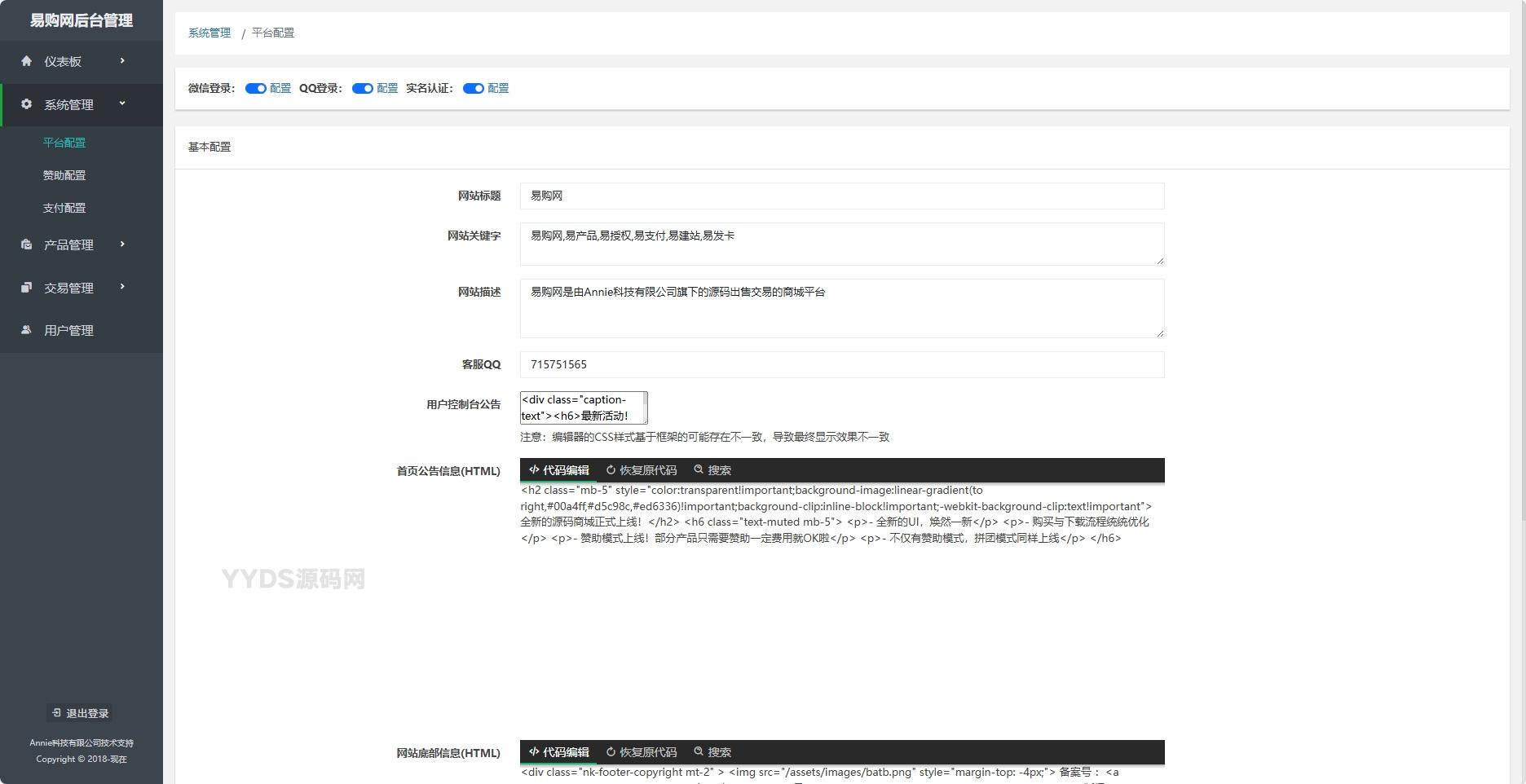Click the dashboard home icon in sidebar

pos(25,60)
